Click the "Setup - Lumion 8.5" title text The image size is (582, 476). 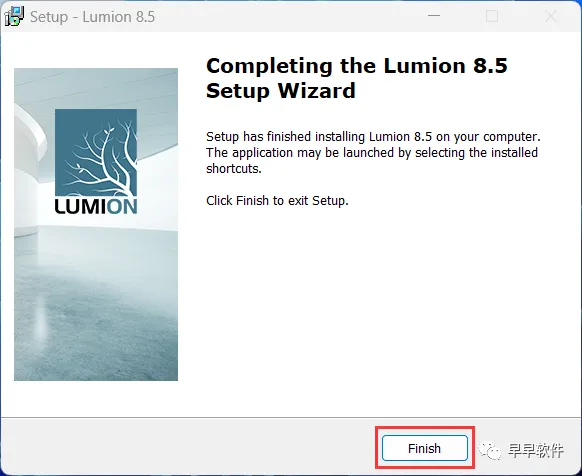point(92,17)
